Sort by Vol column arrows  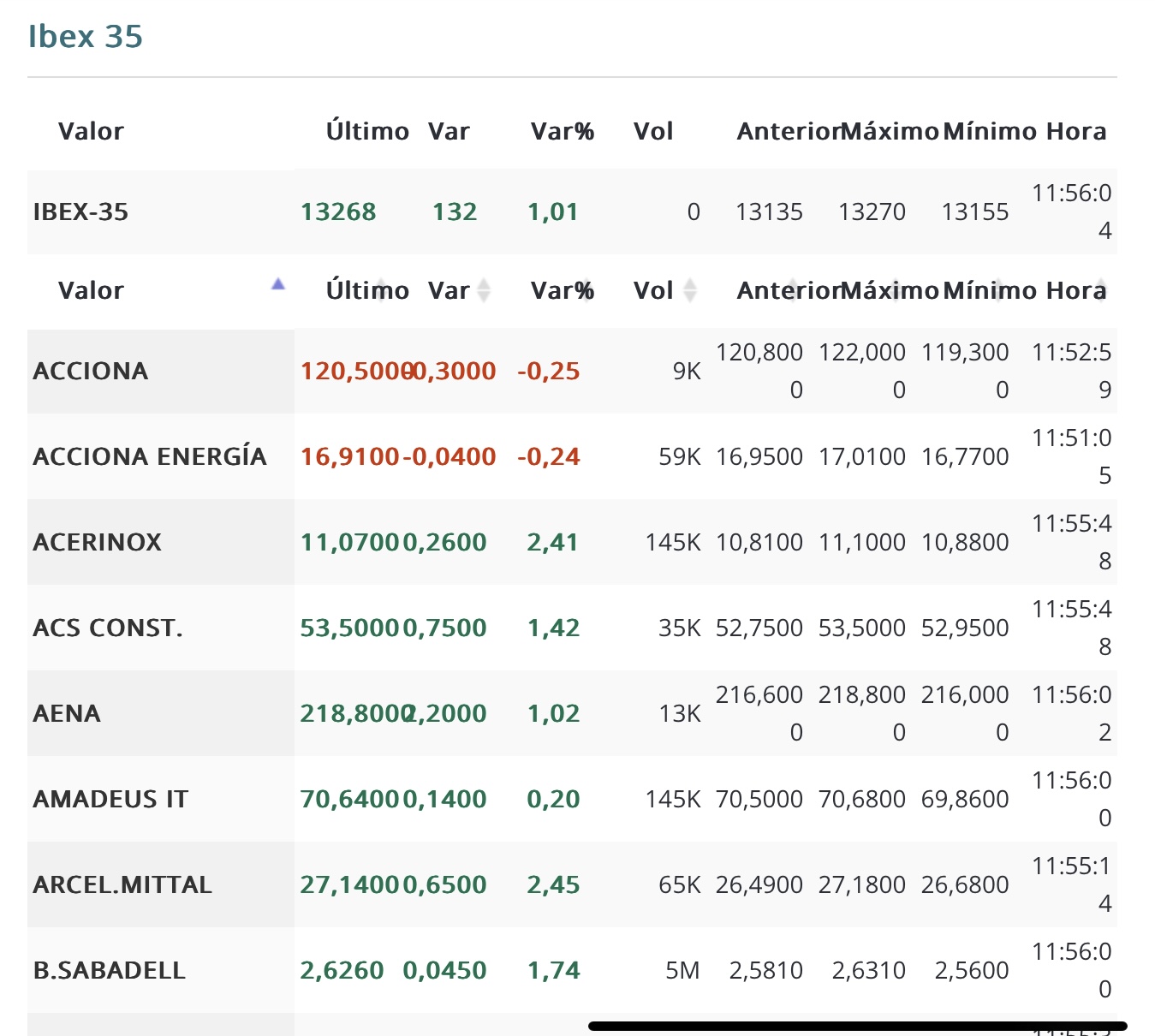pyautogui.click(x=690, y=290)
